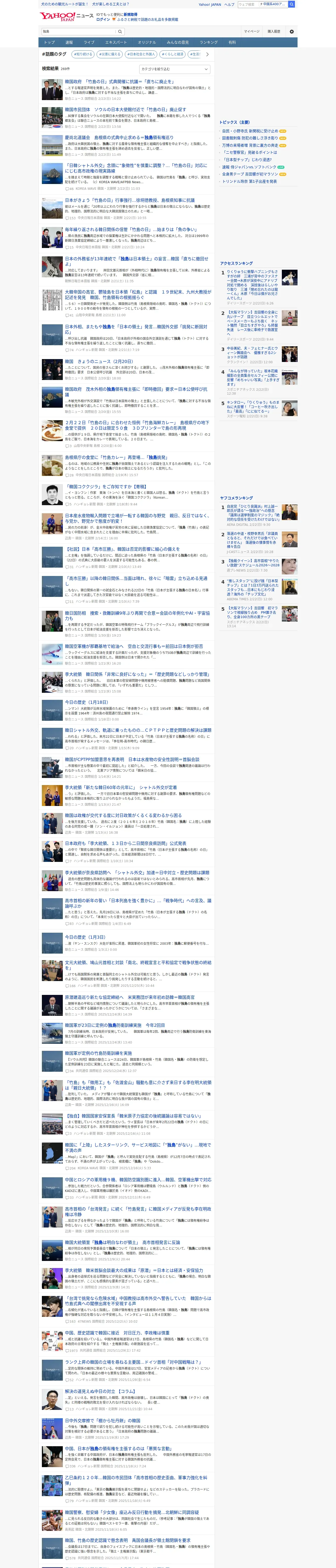Select the #災害に備える tag
This screenshot has height=1568, width=336.
tap(110, 54)
